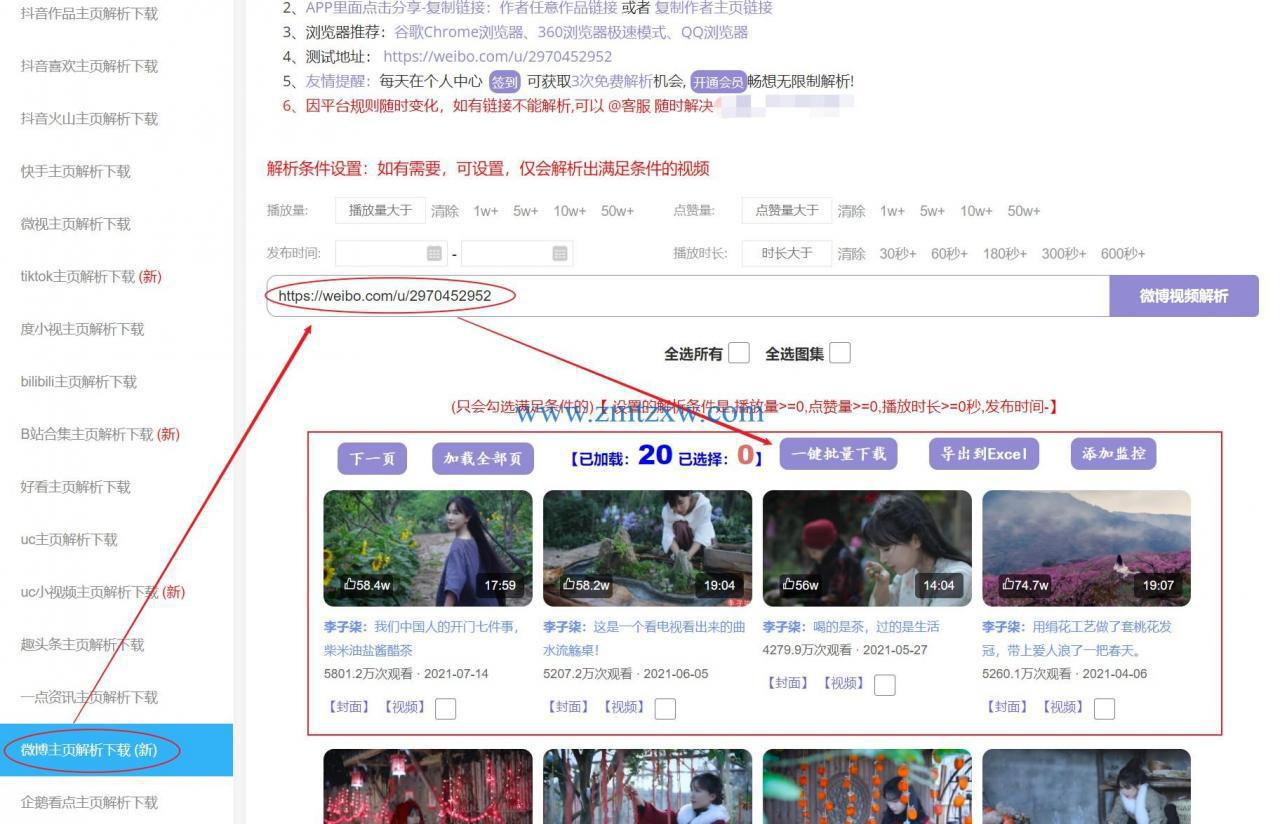The width and height of the screenshot is (1280, 824).
Task: Click the 下一页 button
Action: pos(372,459)
